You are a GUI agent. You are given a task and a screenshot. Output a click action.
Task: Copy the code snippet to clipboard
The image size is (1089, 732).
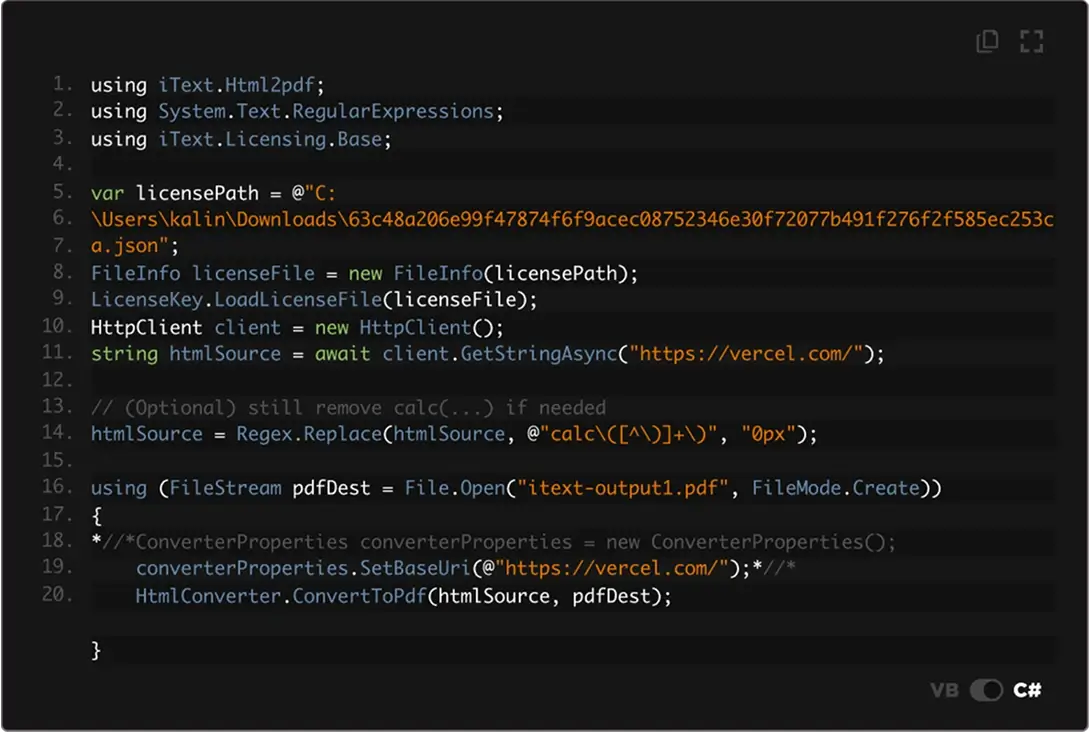[987, 41]
